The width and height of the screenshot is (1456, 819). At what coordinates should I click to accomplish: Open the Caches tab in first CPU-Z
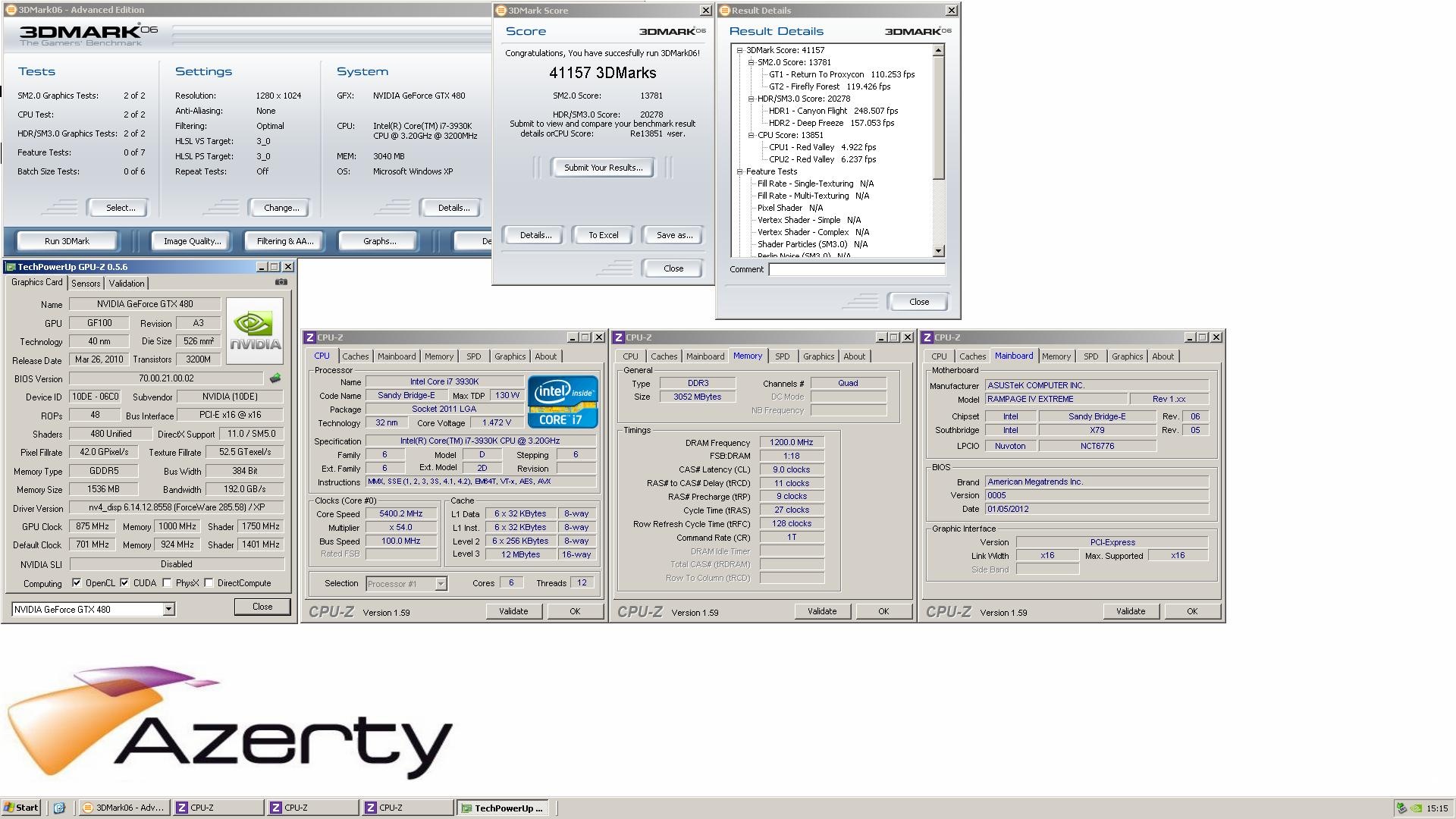pos(355,356)
